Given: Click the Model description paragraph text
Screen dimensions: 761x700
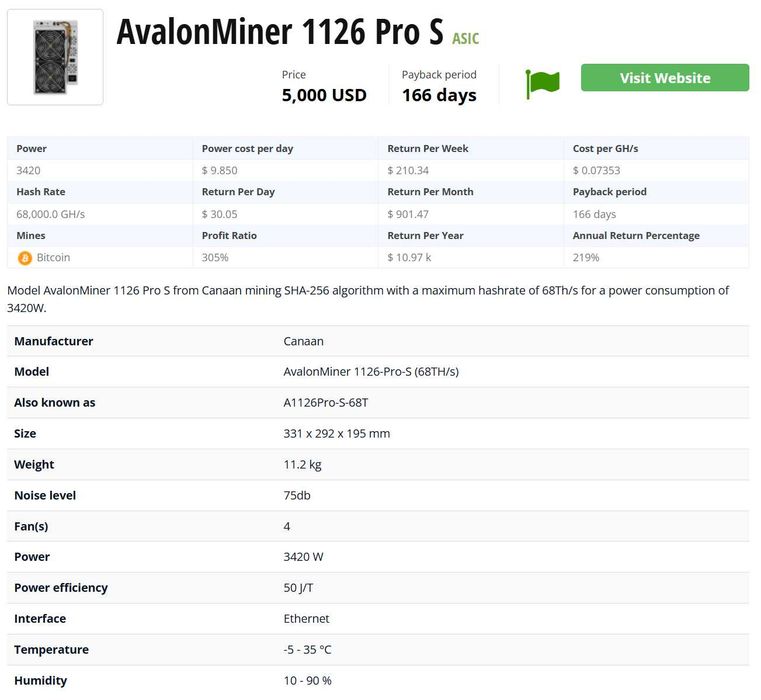Looking at the screenshot, I should pyautogui.click(x=368, y=299).
